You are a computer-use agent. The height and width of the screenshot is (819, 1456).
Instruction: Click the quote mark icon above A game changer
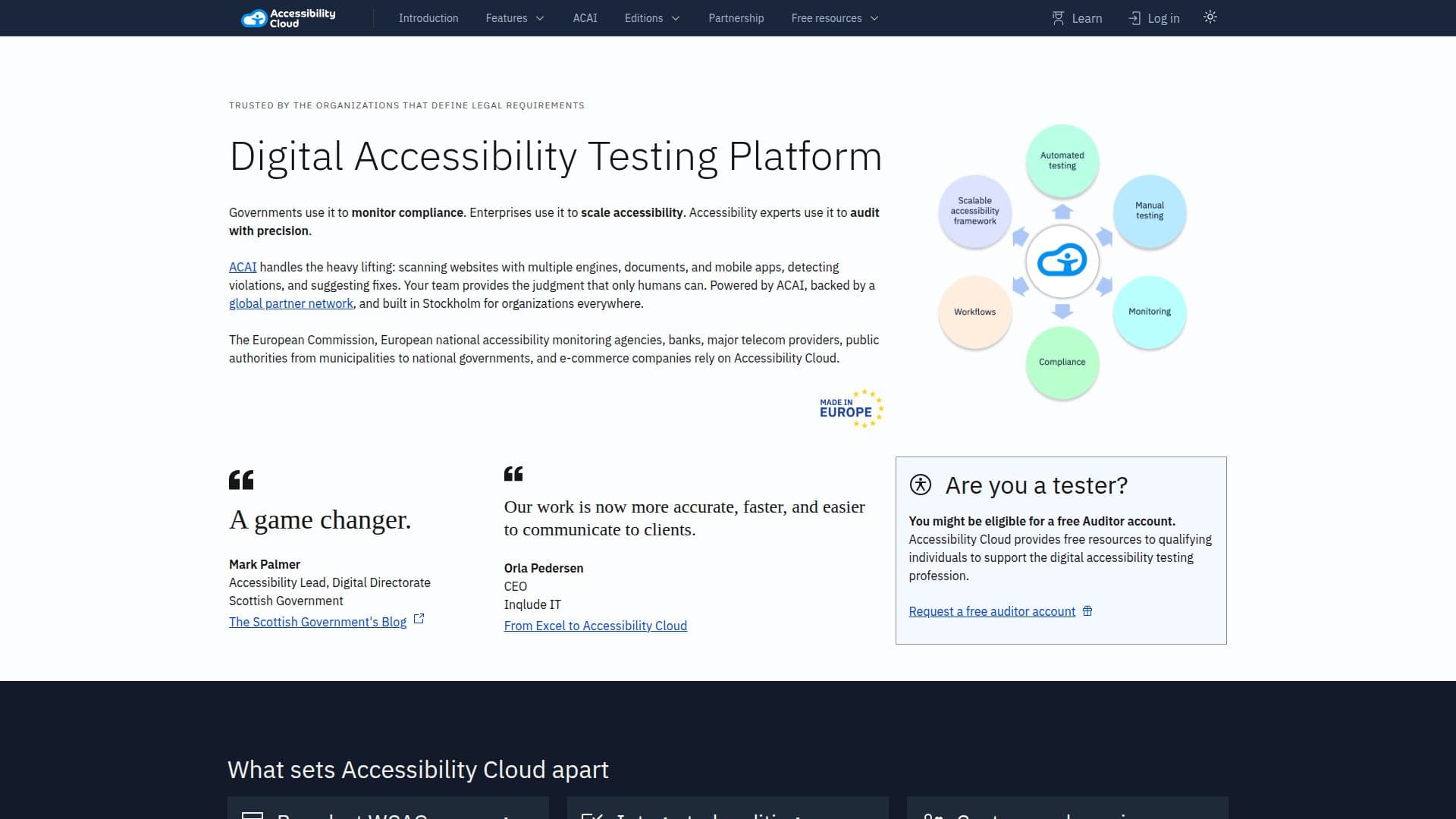241,480
